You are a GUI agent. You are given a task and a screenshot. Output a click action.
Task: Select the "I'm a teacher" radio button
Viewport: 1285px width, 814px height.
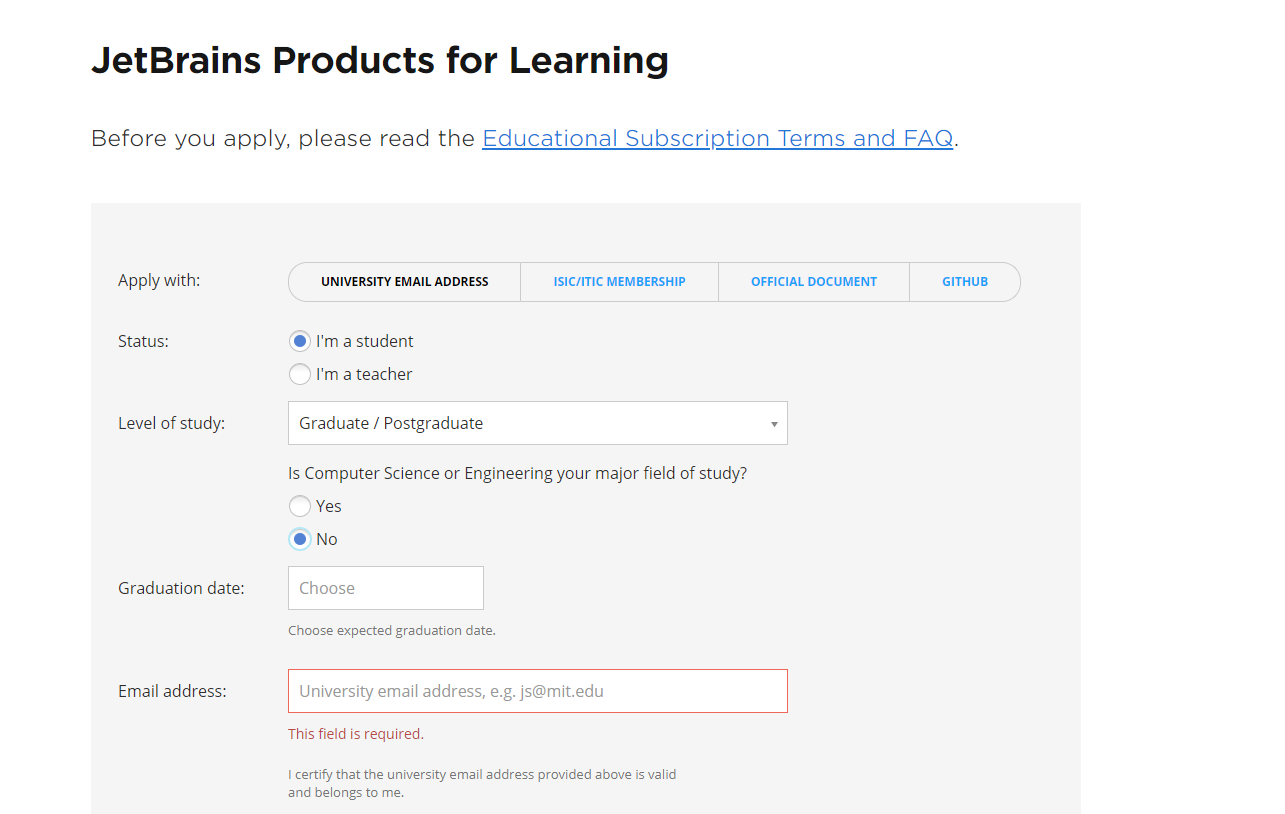(300, 374)
